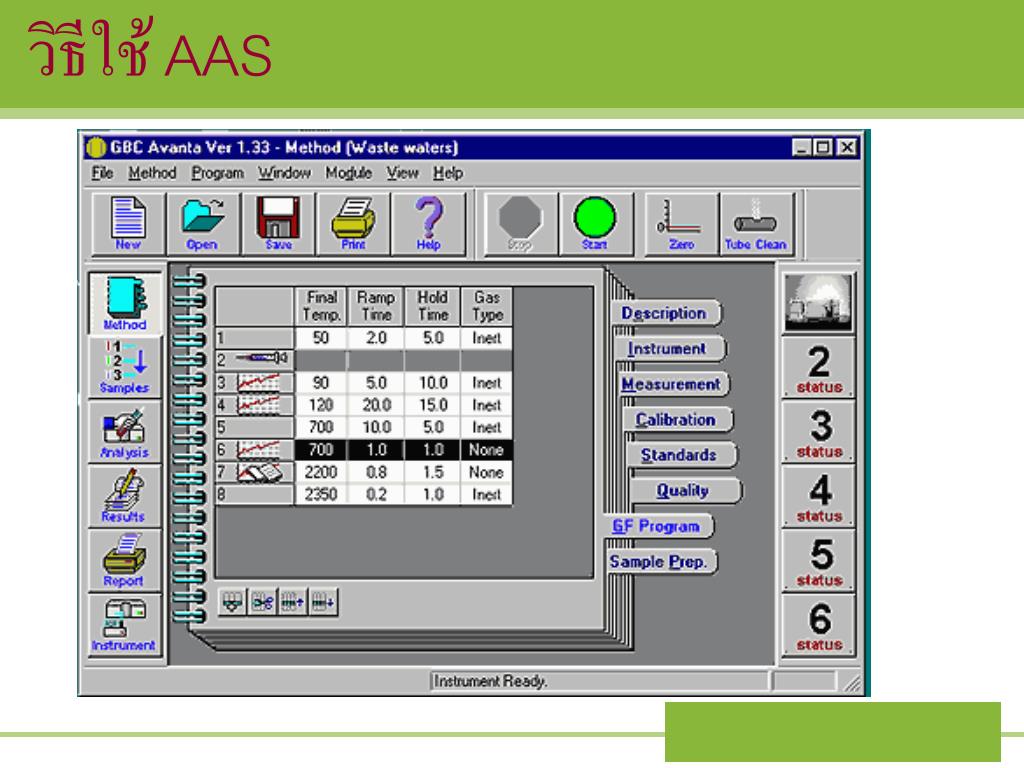1024x768 pixels.
Task: Open the File menu
Action: coord(102,173)
